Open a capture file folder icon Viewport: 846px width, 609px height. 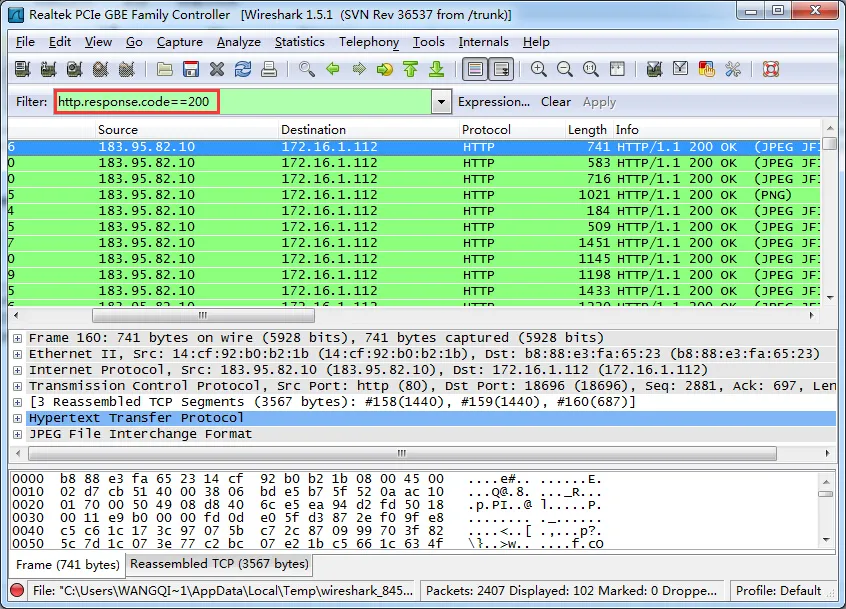165,69
